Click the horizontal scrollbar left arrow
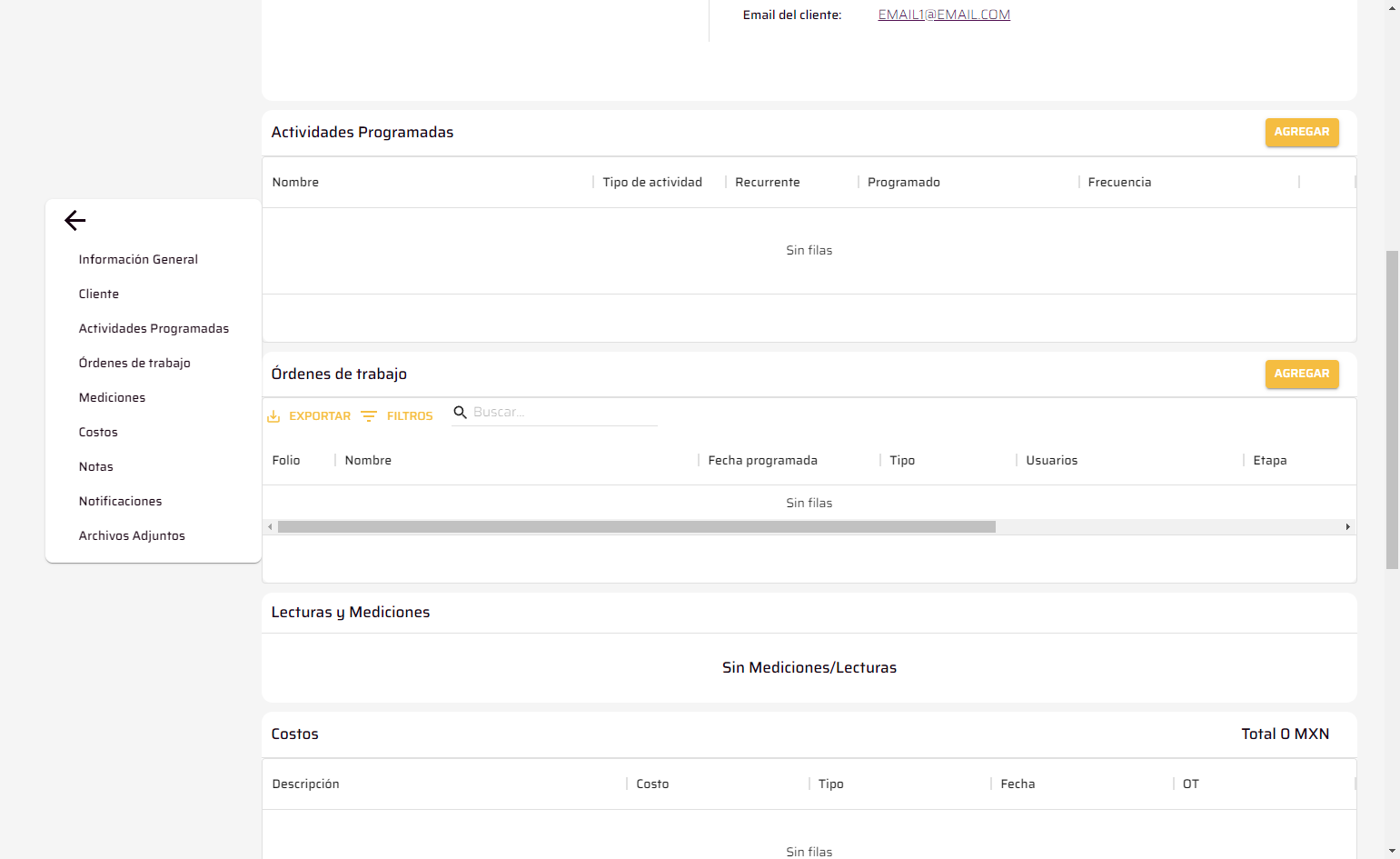Image resolution: width=1400 pixels, height=859 pixels. click(x=270, y=527)
